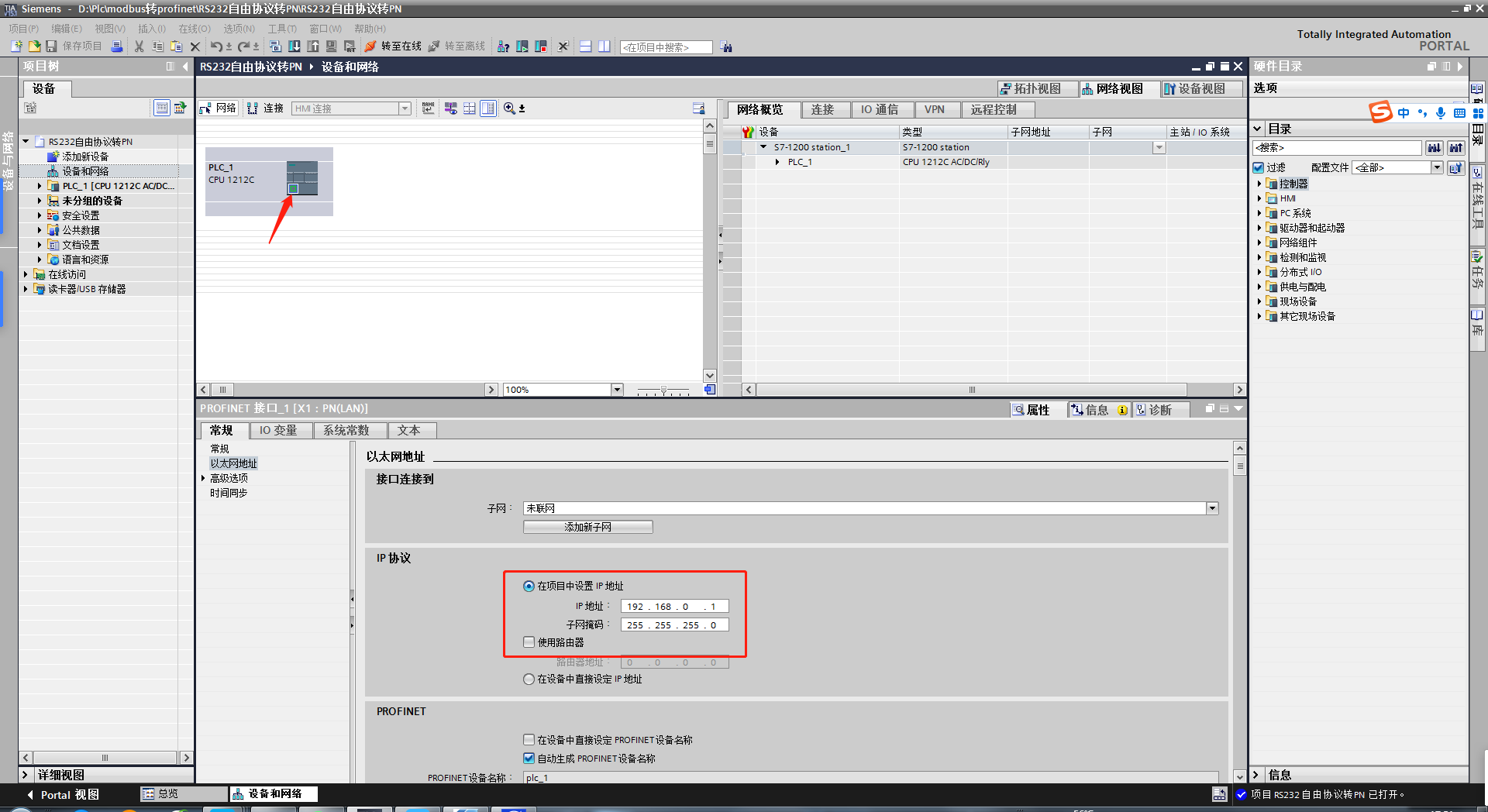
Task: Switch to the IO variables (IO 变量) tab
Action: pyautogui.click(x=279, y=430)
